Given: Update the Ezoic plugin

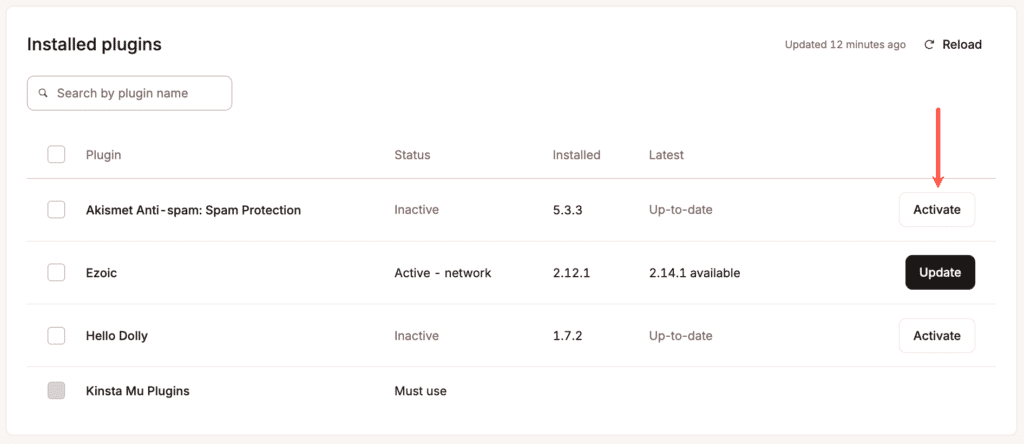Looking at the screenshot, I should [939, 273].
